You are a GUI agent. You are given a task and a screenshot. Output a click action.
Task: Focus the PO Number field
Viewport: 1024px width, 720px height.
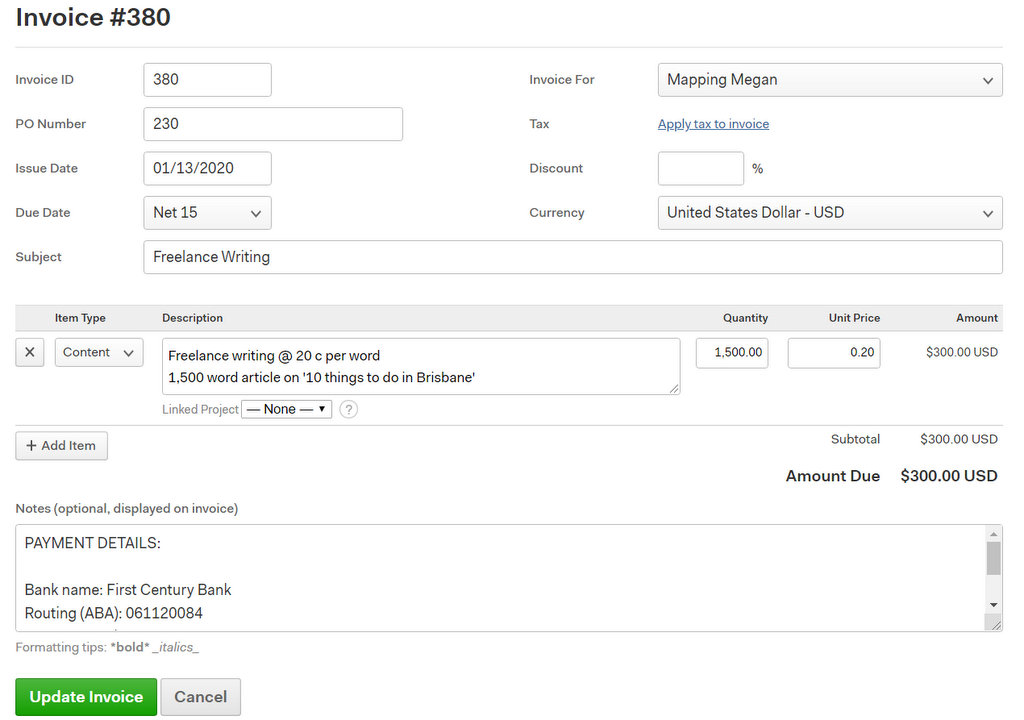[273, 124]
